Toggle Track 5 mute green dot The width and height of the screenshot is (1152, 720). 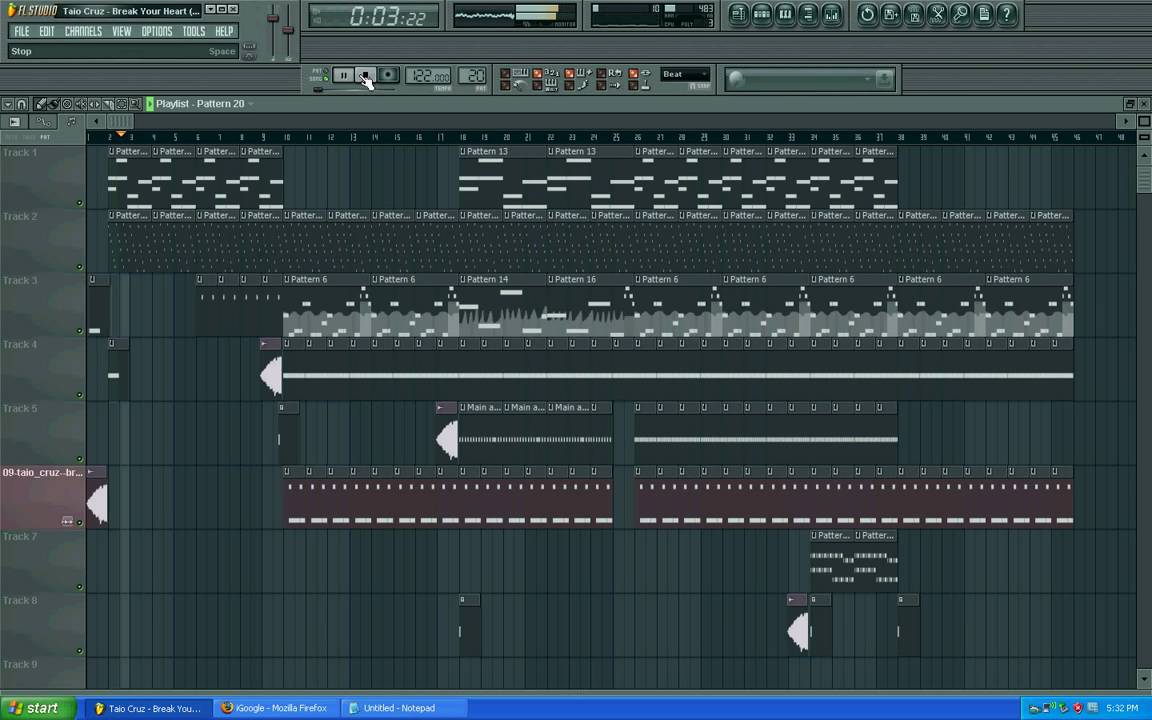point(79,458)
